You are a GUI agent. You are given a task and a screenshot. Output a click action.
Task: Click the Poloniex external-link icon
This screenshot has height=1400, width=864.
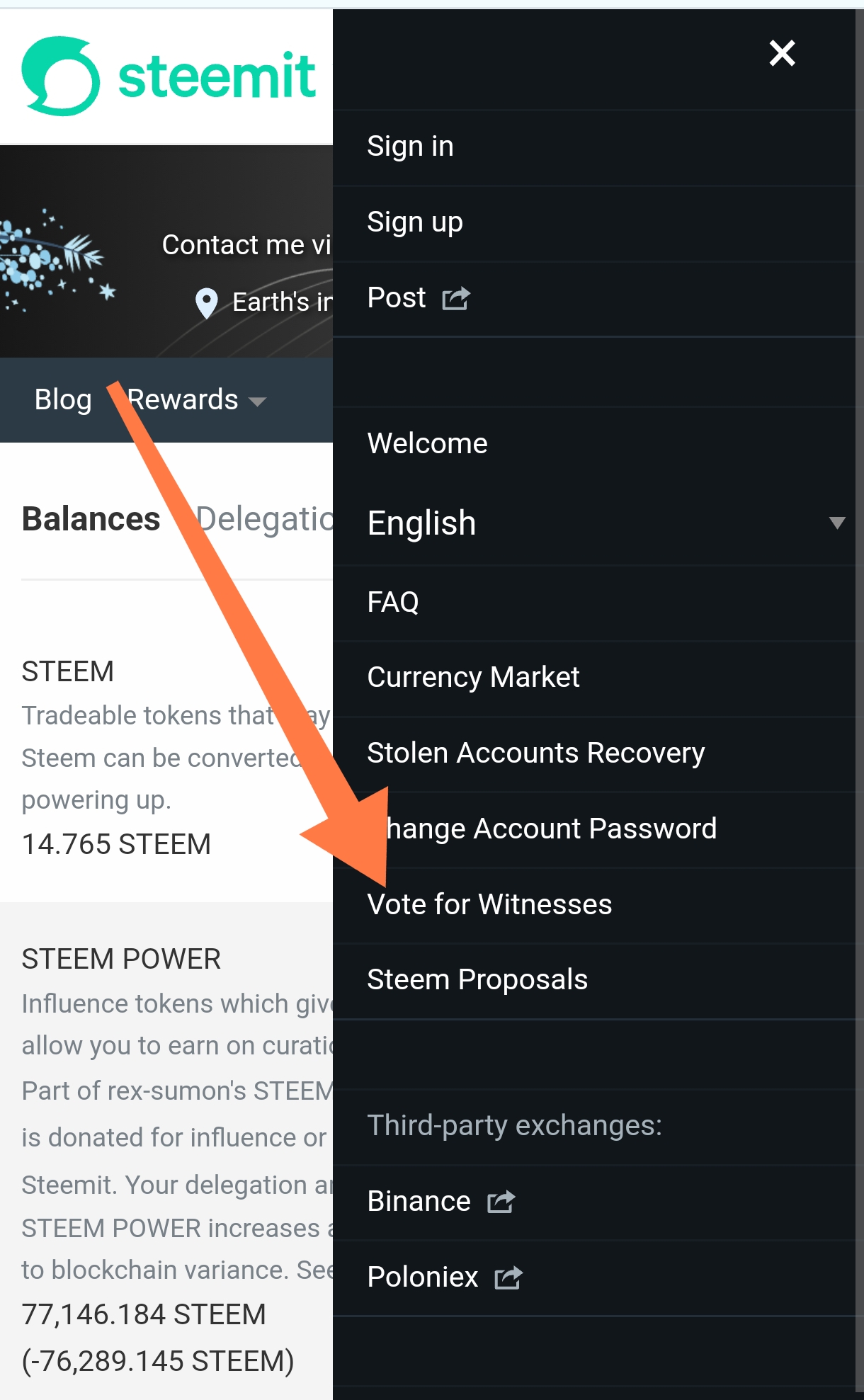pos(508,1277)
